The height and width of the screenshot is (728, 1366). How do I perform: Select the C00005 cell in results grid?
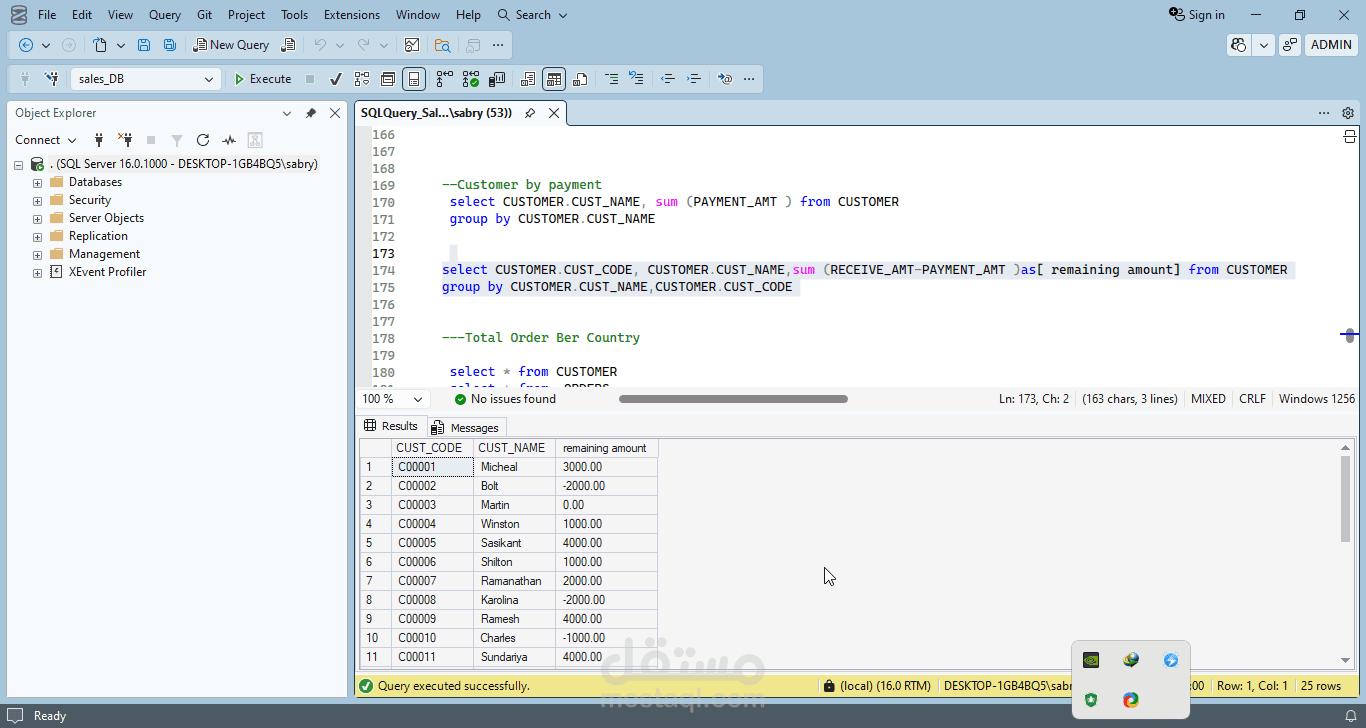coord(432,543)
